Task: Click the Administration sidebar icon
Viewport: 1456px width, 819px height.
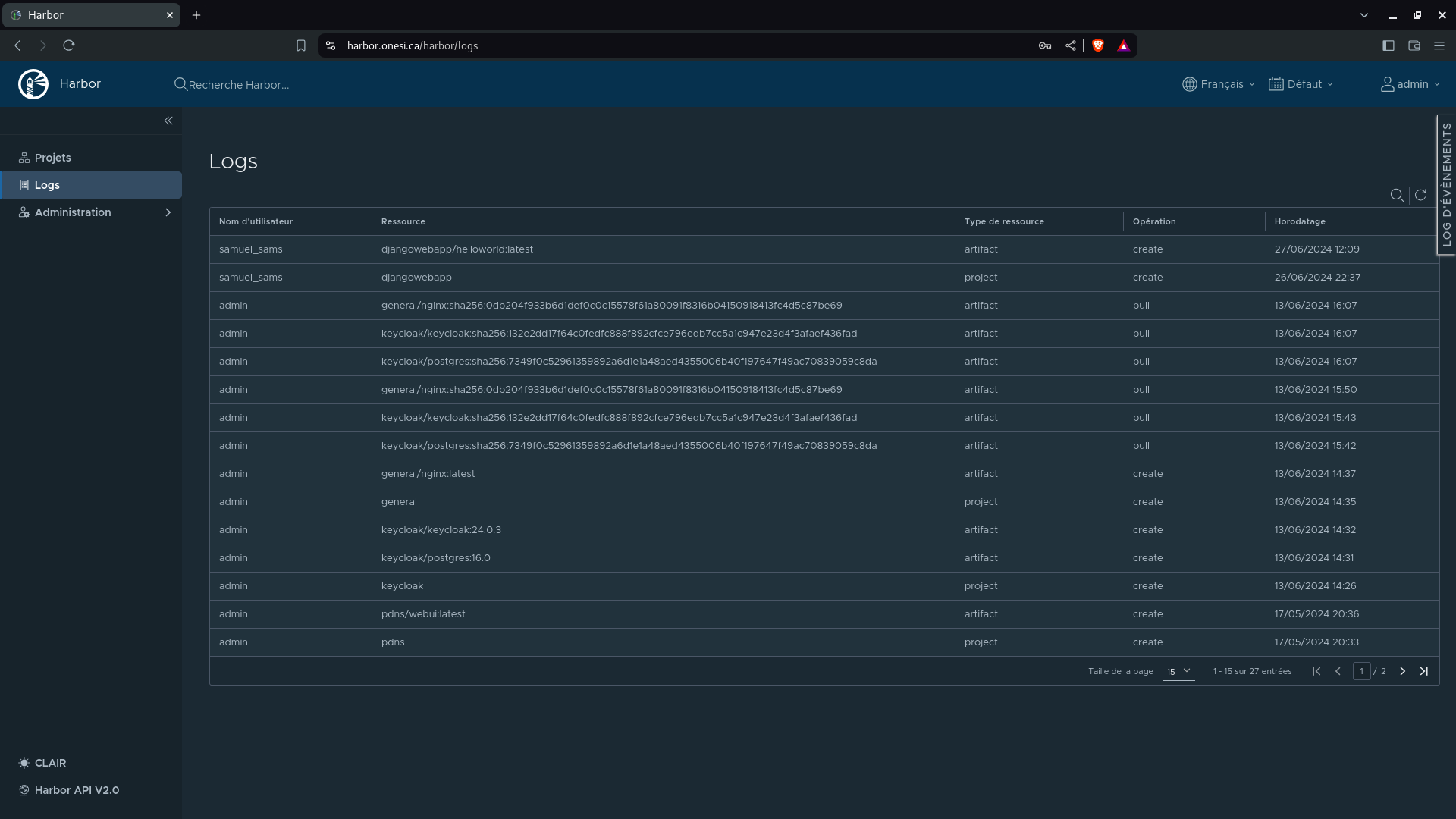Action: 24,212
